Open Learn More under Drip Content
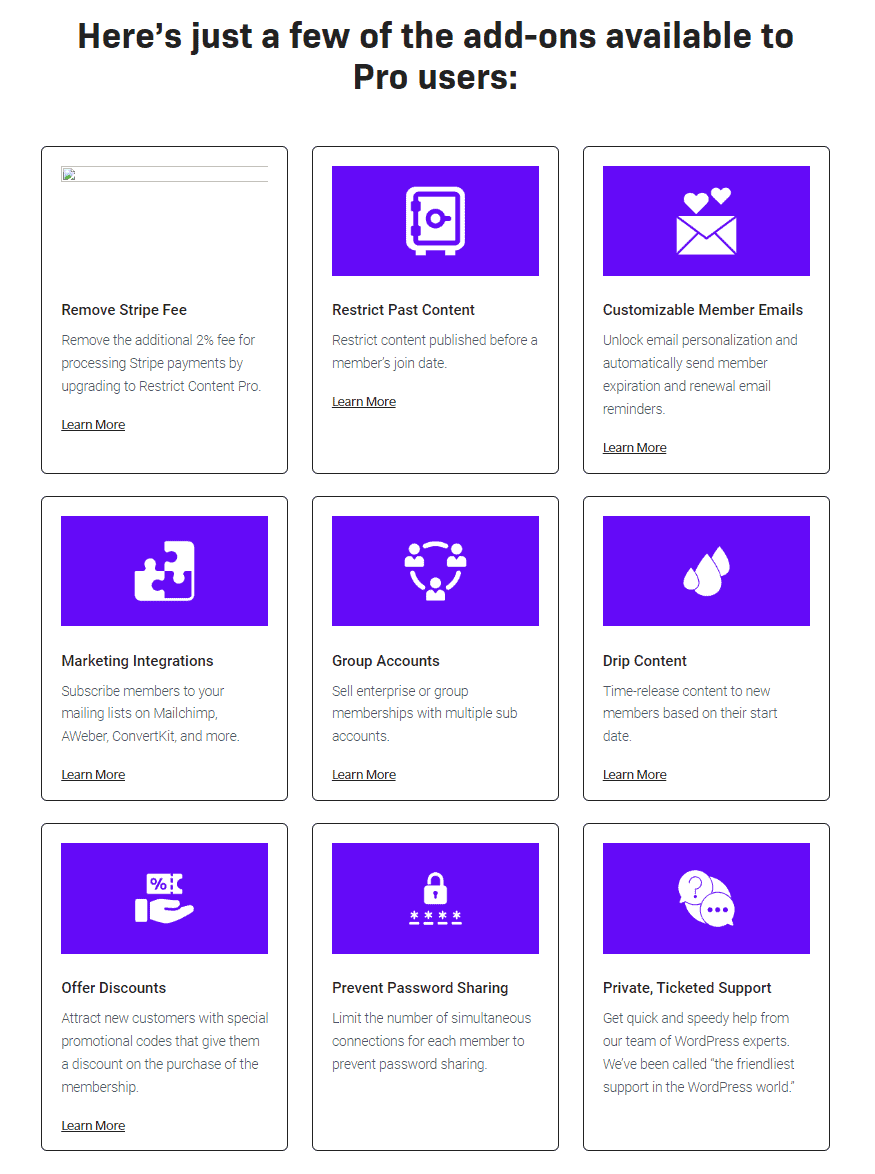 (634, 774)
